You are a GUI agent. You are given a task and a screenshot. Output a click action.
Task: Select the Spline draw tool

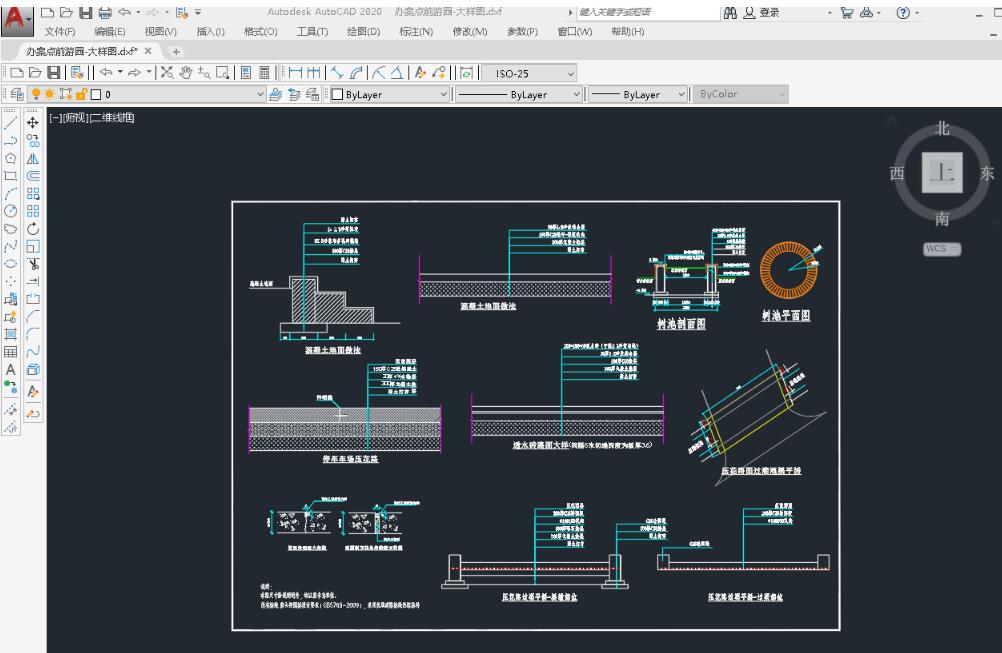(x=10, y=246)
